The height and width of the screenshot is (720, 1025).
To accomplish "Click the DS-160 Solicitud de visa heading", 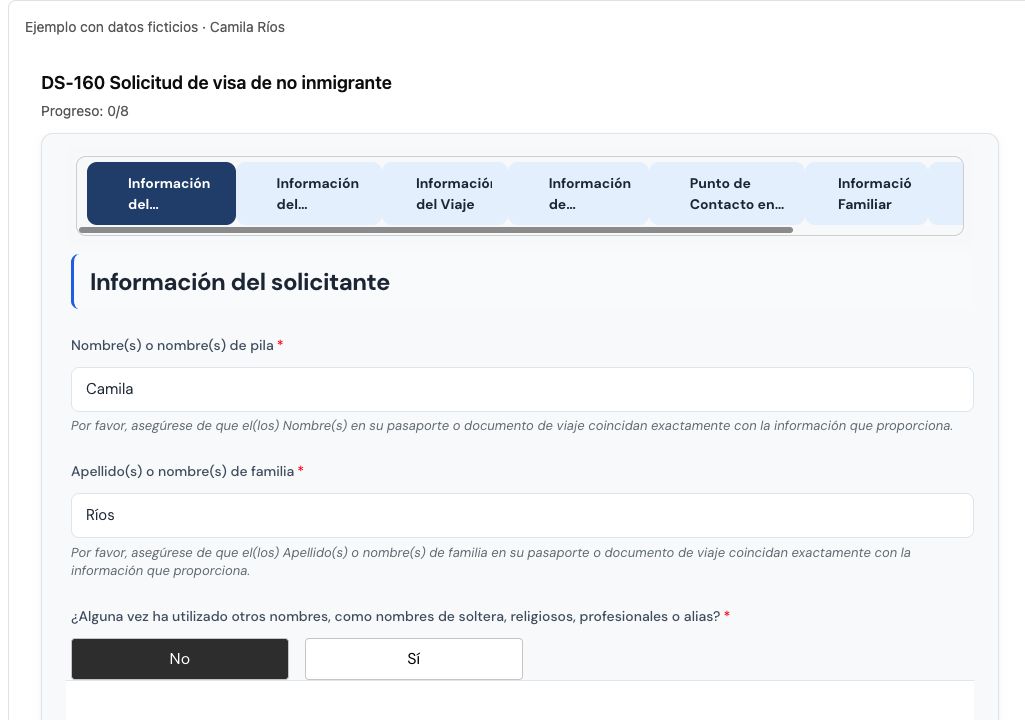I will point(216,83).
